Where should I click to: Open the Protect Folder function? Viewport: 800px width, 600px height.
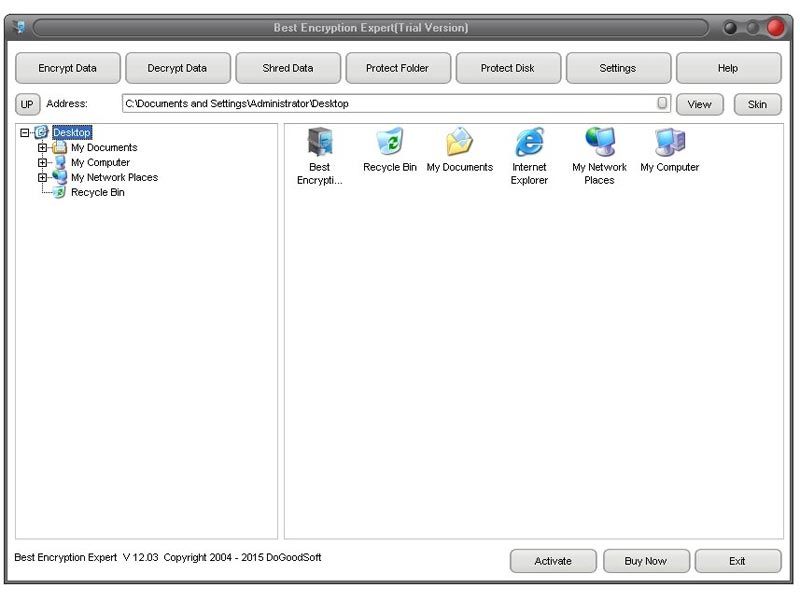pyautogui.click(x=397, y=68)
